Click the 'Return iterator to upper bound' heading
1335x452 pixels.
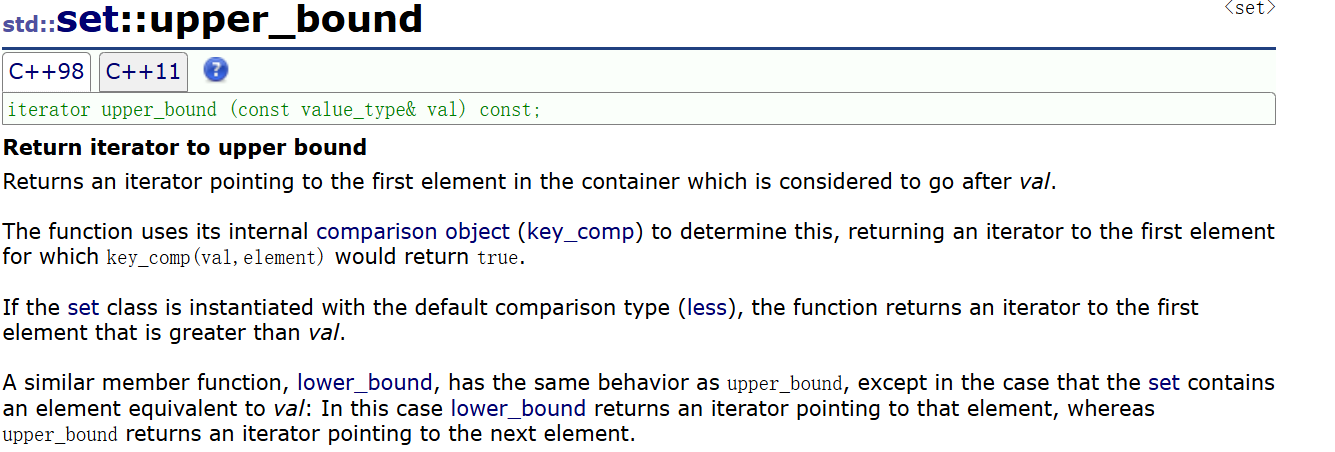[x=185, y=148]
